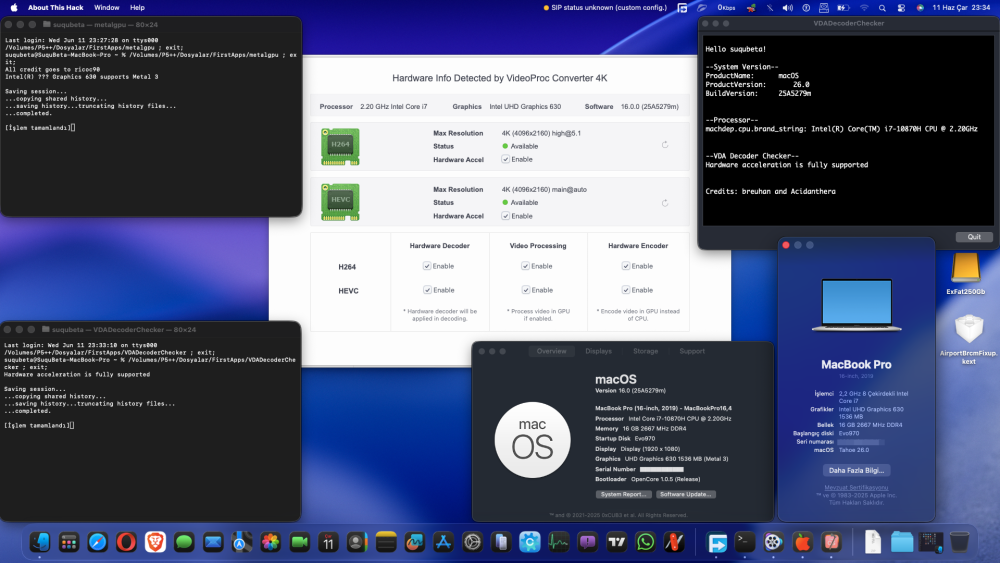Open Activity Monitor in the Dock
The height and width of the screenshot is (563, 1000).
click(559, 542)
